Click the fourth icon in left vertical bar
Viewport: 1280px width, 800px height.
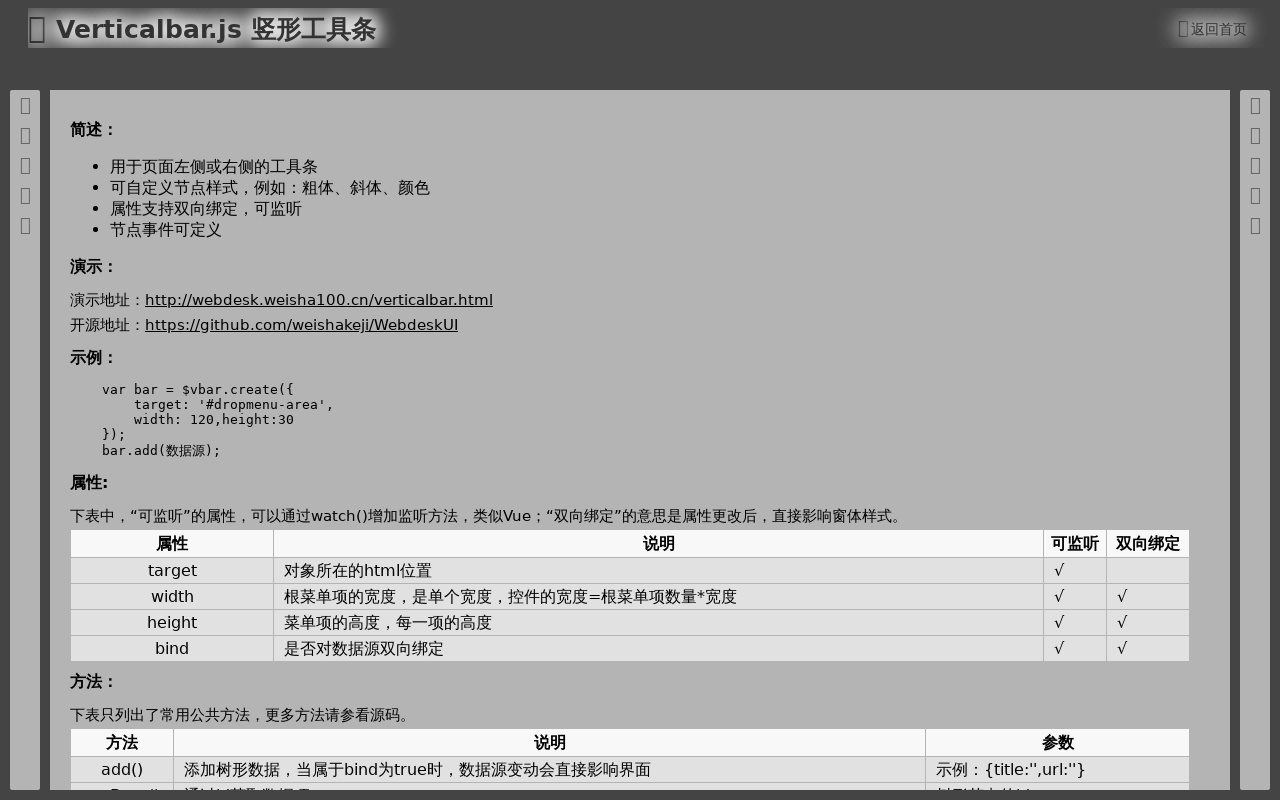25,196
